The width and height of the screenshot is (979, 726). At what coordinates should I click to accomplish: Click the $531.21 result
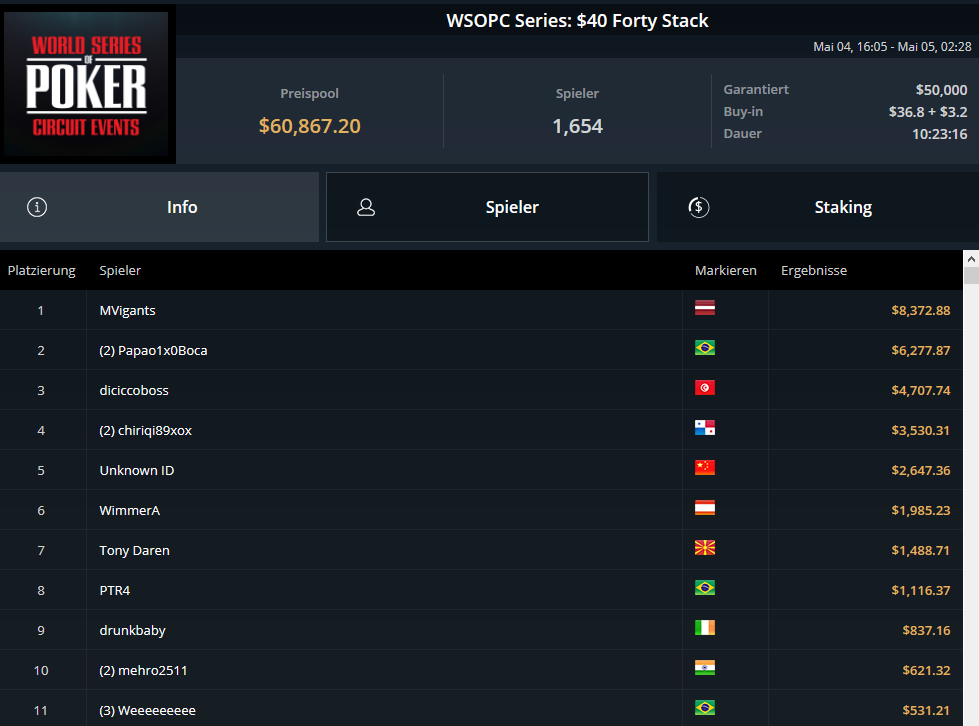pyautogui.click(x=926, y=710)
